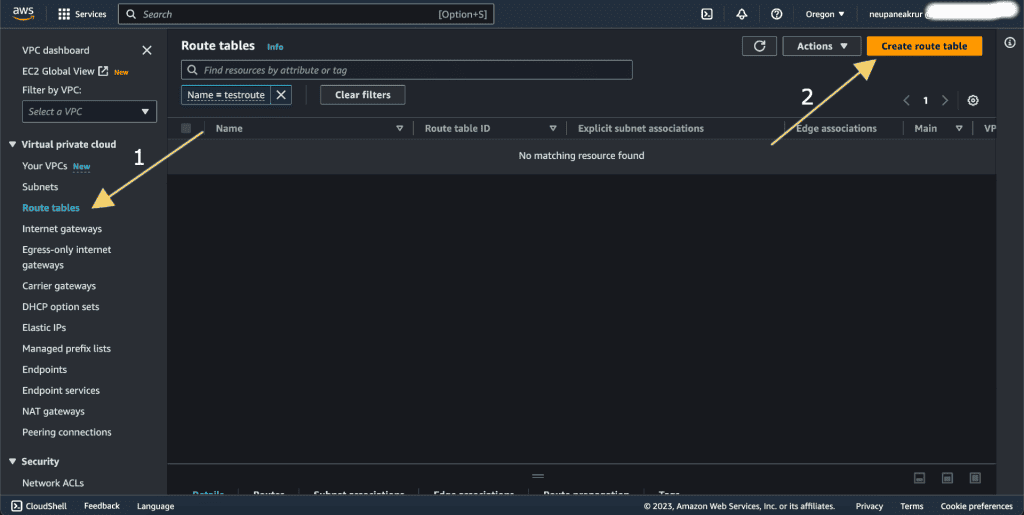Click the Edge associations column header

(837, 129)
